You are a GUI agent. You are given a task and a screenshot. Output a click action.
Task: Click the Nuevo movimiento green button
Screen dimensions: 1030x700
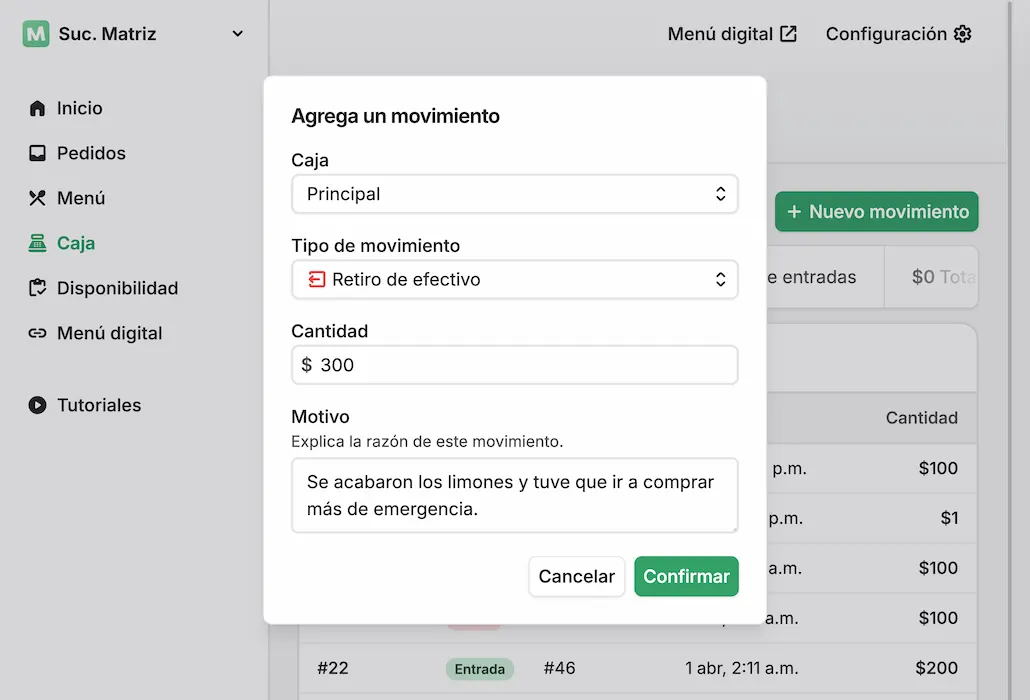pyautogui.click(x=876, y=211)
